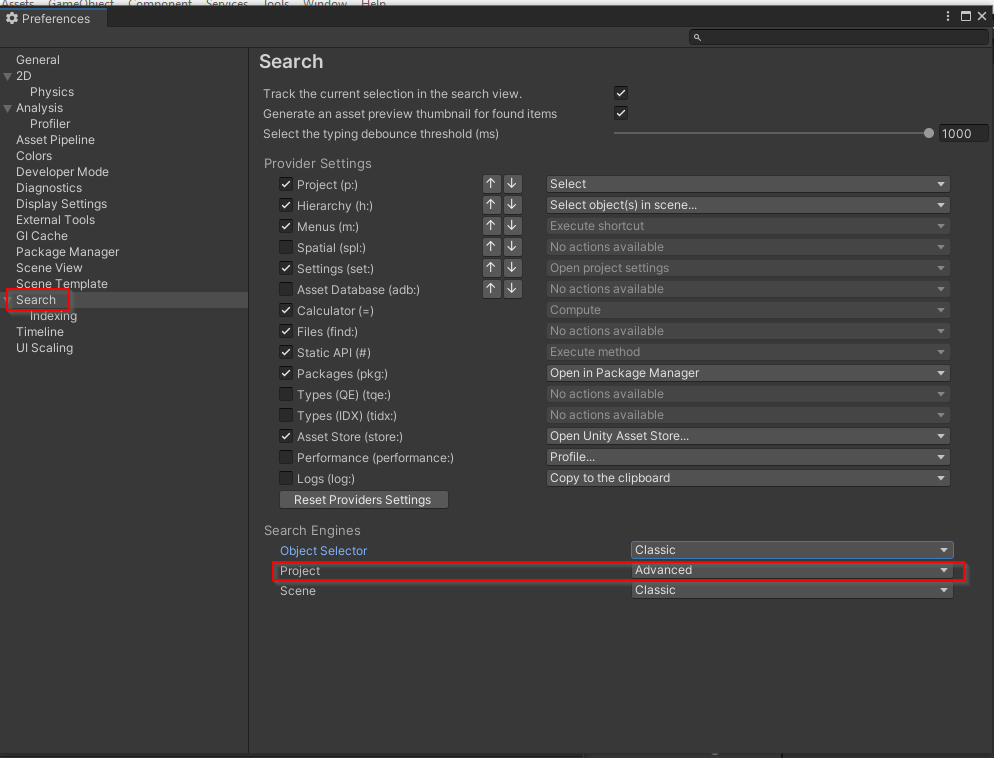Click inside the Preferences search field
The height and width of the screenshot is (758, 994).
pyautogui.click(x=840, y=36)
